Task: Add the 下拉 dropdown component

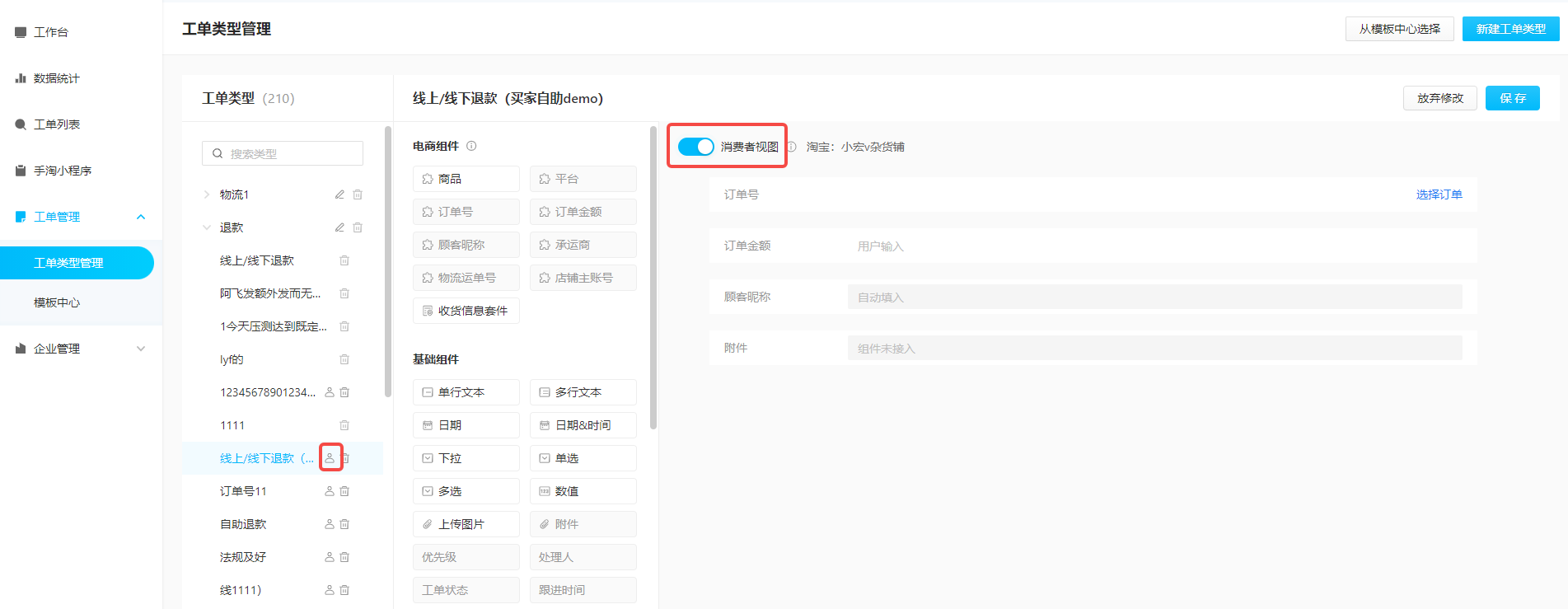Action: pos(466,458)
